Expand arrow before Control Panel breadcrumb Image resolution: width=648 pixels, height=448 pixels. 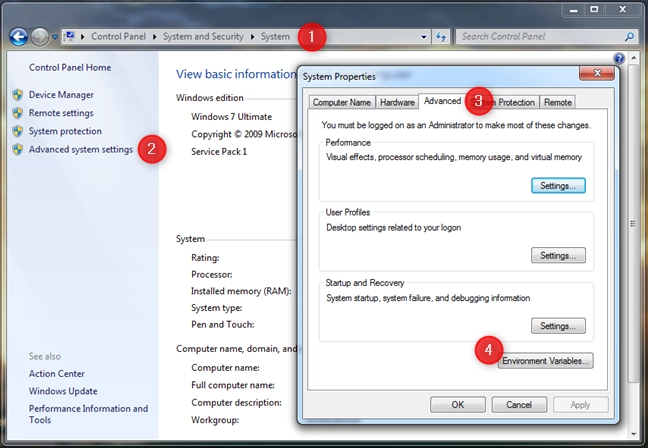[83, 37]
